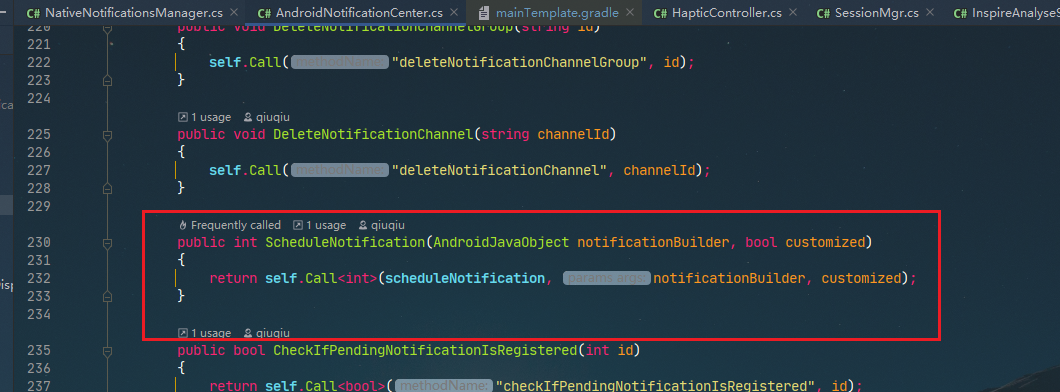Image resolution: width=1060 pixels, height=392 pixels.
Task: Click the methodName inlay hint on line 227
Action: (x=340, y=170)
